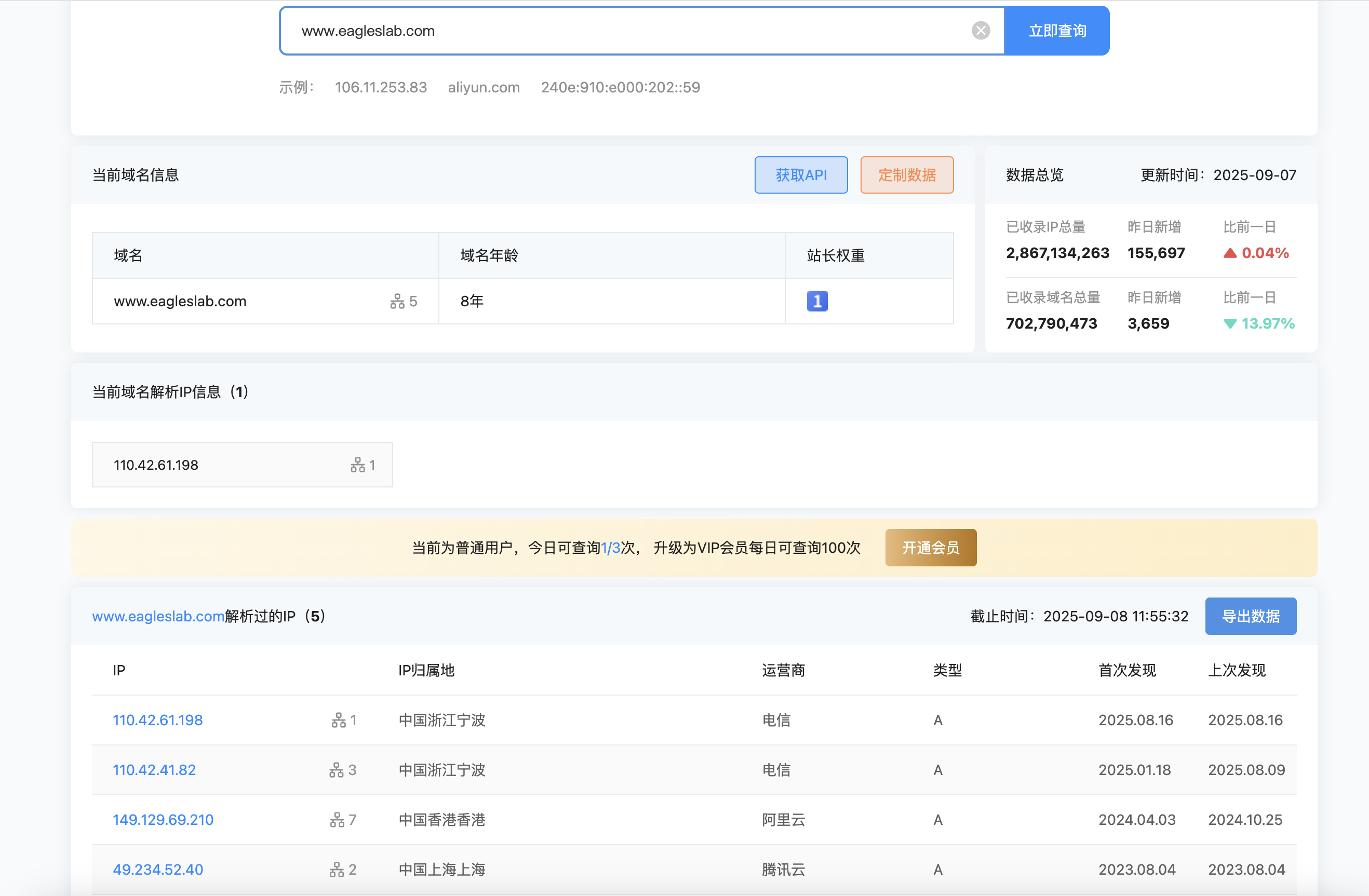Click the example IP 106.11.253.83

click(x=381, y=87)
